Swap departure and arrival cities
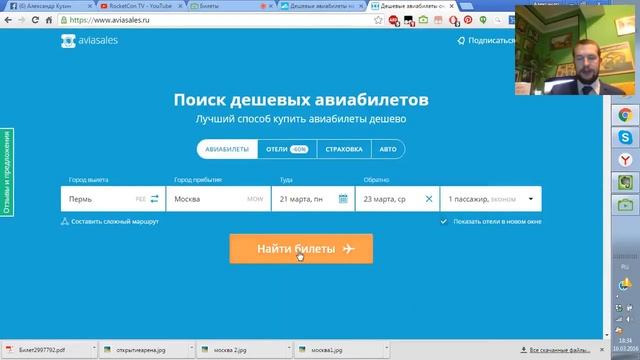Viewport: 640px width, 360px height. click(x=154, y=199)
